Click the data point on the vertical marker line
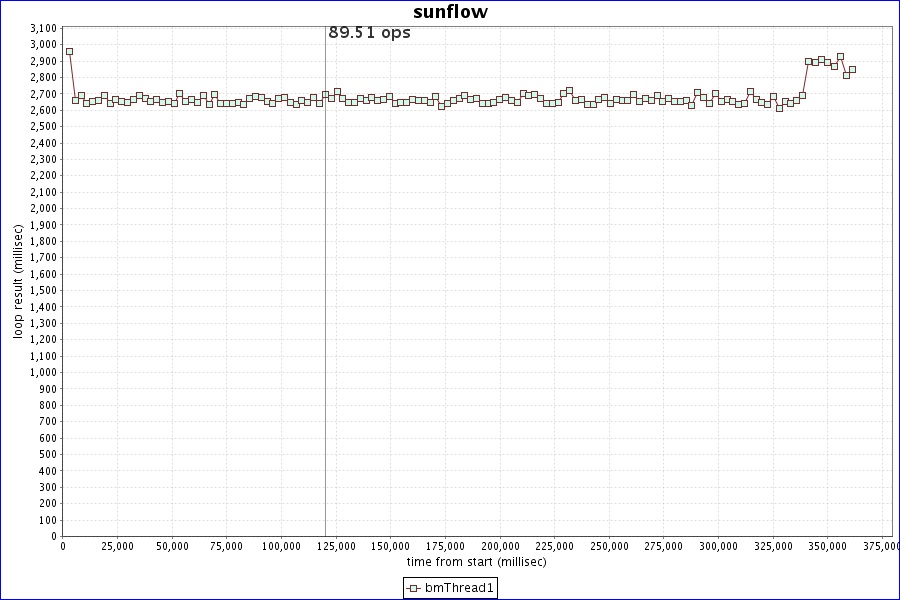900x600 pixels. tap(325, 95)
